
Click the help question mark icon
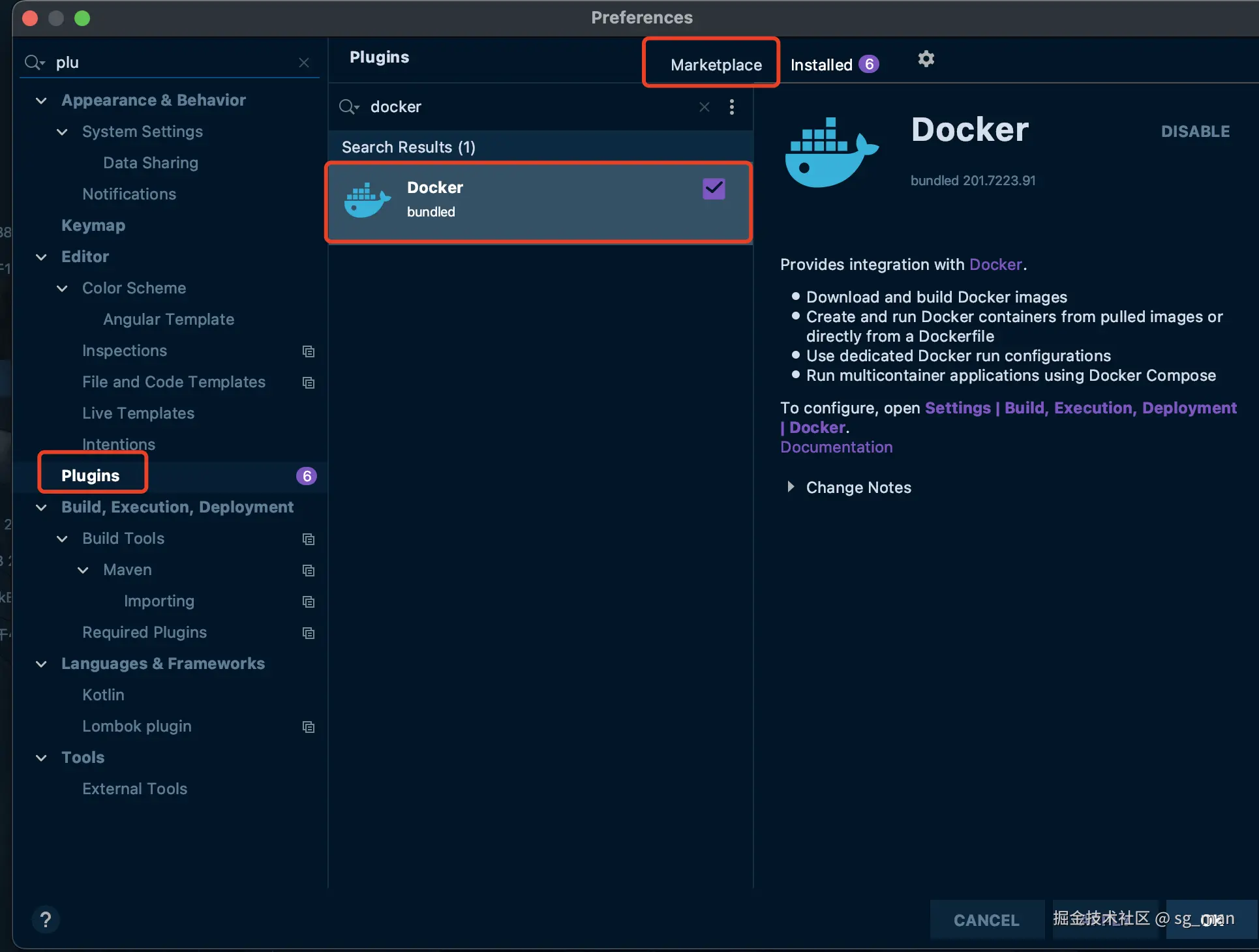tap(46, 919)
